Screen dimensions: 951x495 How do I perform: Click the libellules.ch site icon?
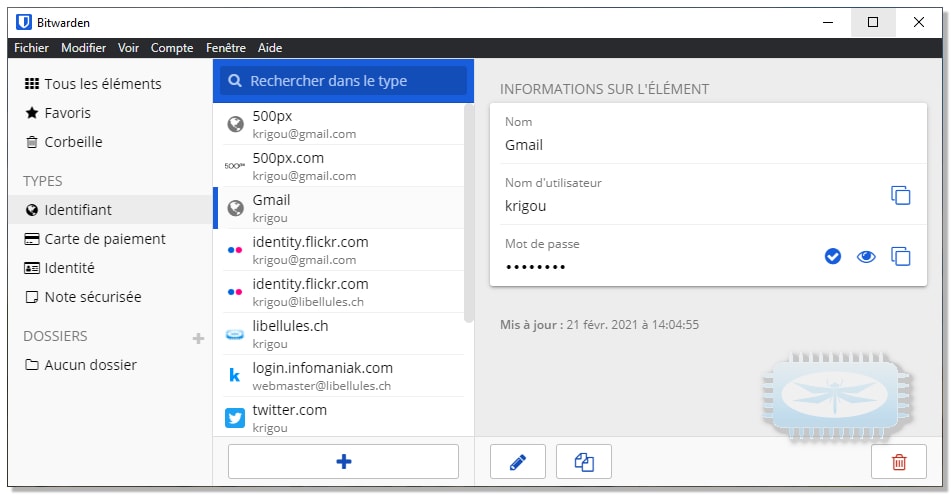[x=235, y=334]
